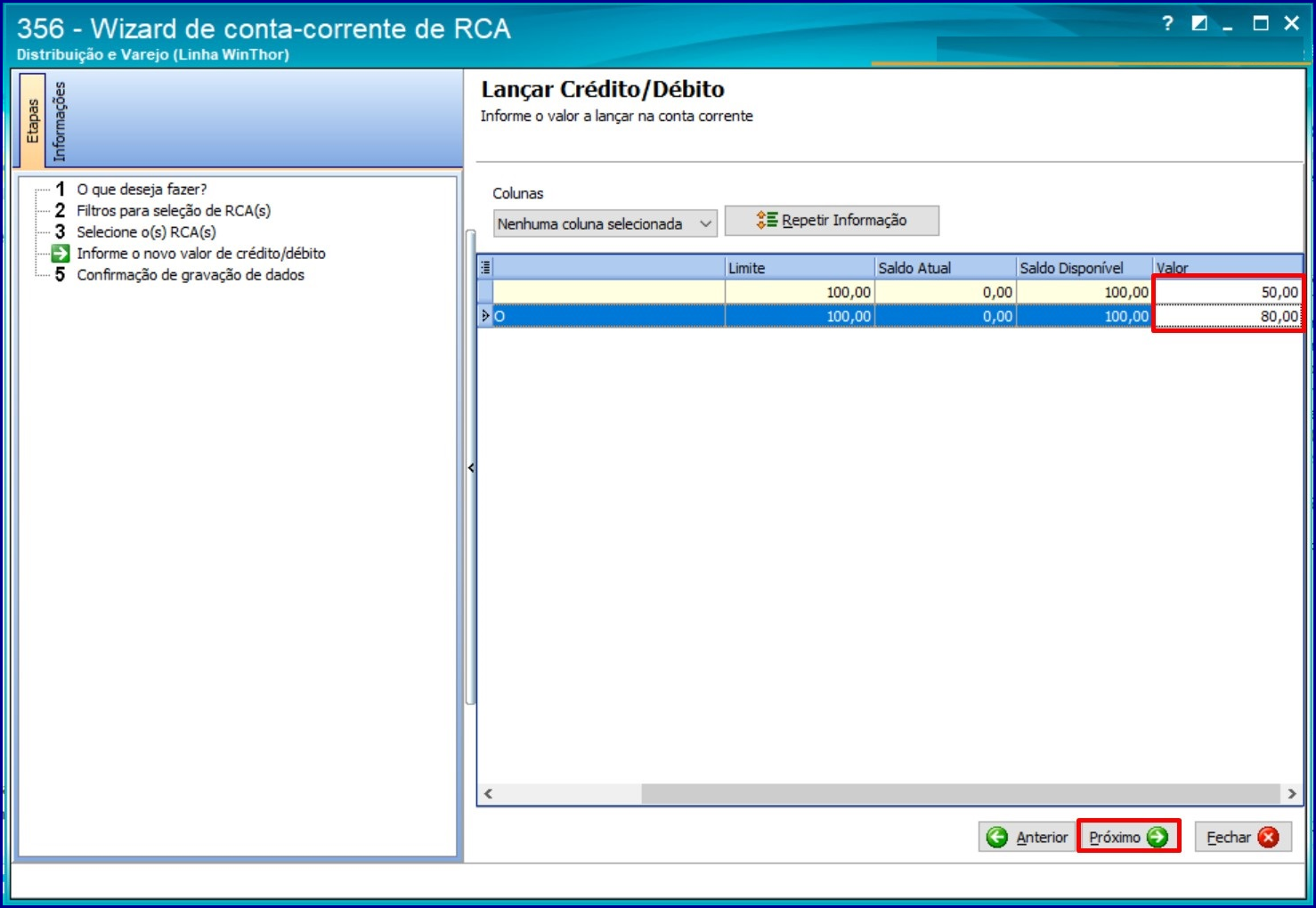The height and width of the screenshot is (908, 1316).
Task: Maximize the wizard window
Action: 1261,24
